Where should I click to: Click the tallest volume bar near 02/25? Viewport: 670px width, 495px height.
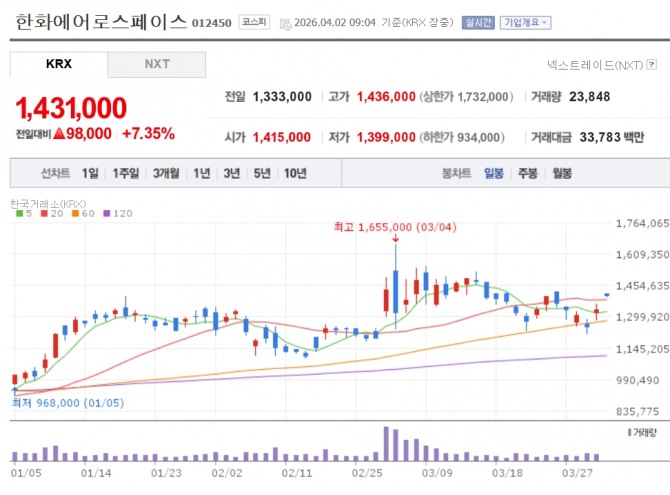pos(386,444)
